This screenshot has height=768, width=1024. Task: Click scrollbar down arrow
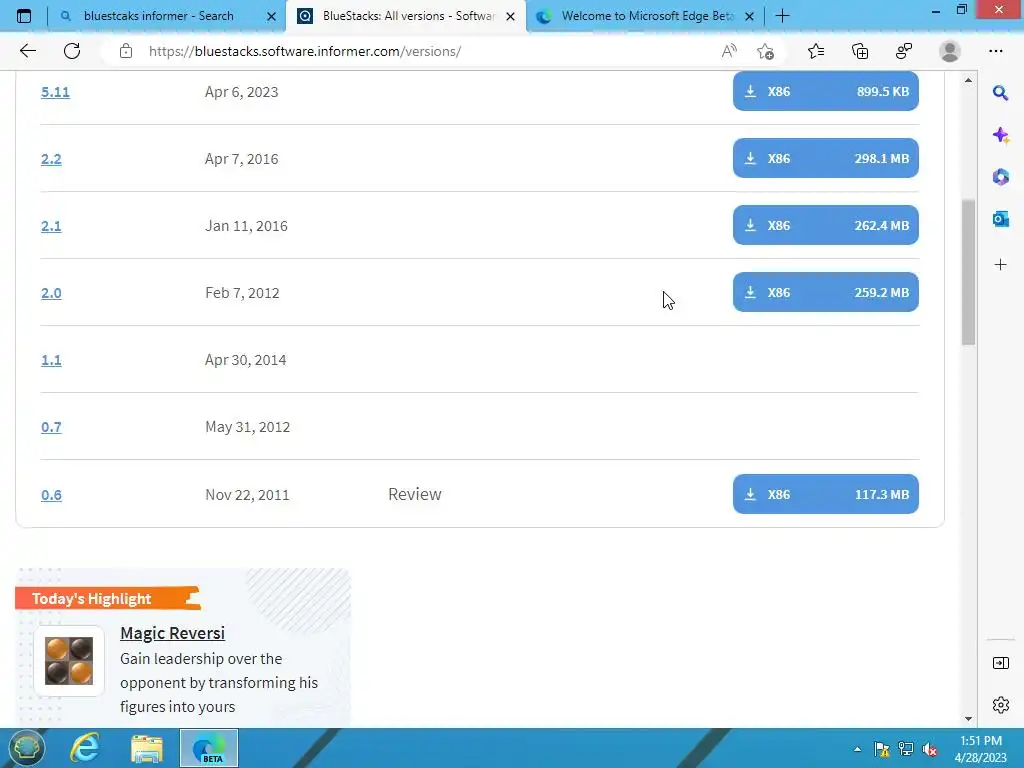(968, 718)
